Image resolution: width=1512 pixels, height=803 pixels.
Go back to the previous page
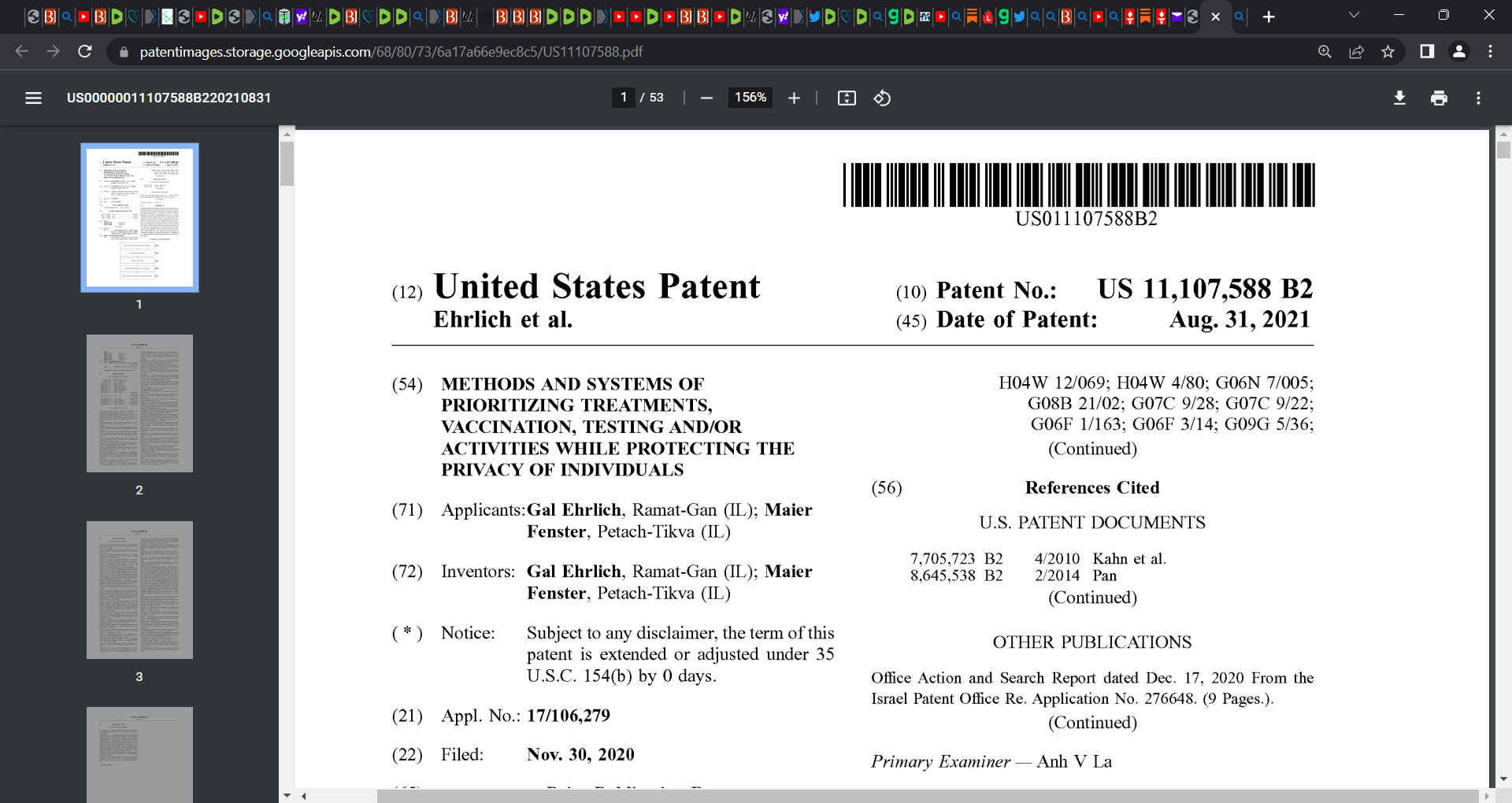pyautogui.click(x=21, y=51)
